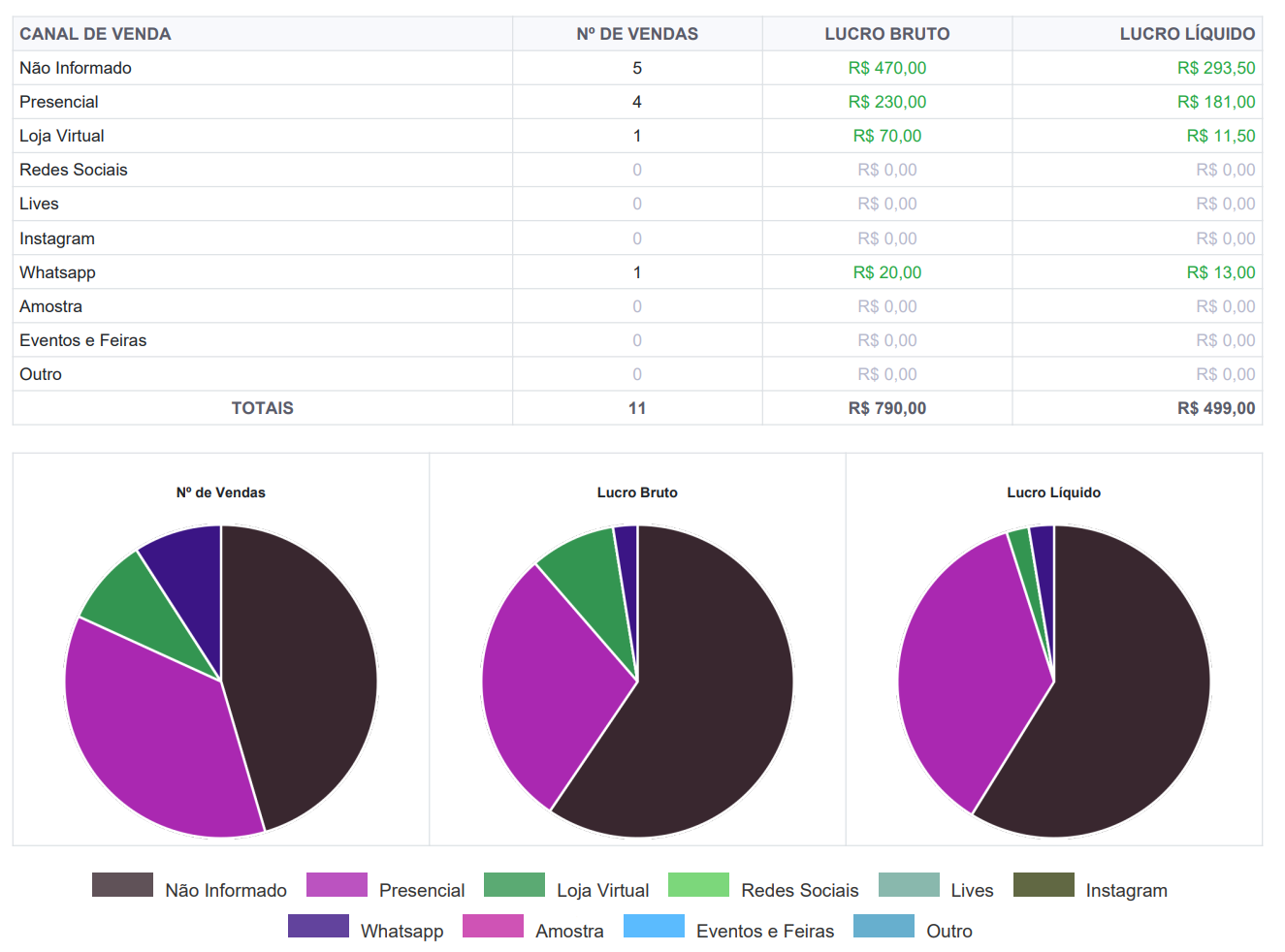Toggle the Instagram legend swatch
Screen dimensions: 1285x952
pos(1044,885)
